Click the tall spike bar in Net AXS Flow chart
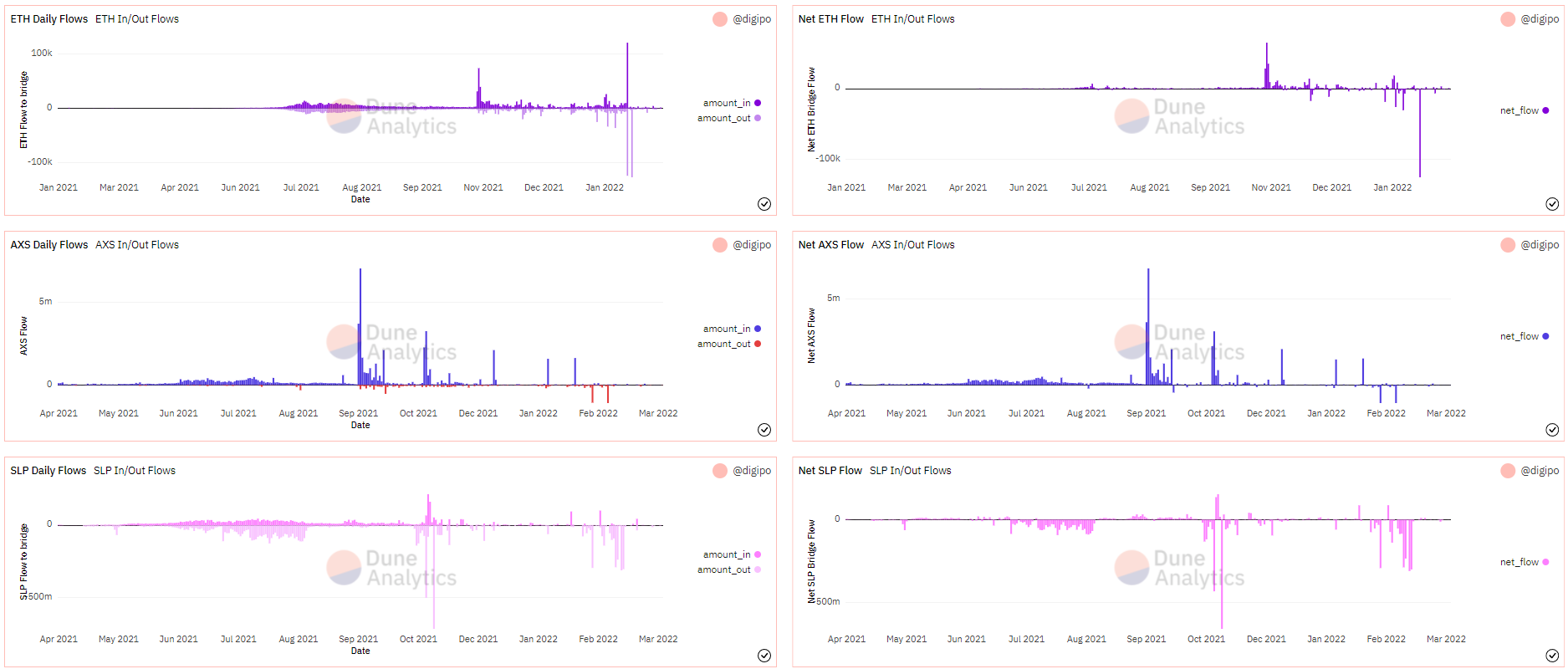This screenshot has width=1568, height=669. [1148, 326]
